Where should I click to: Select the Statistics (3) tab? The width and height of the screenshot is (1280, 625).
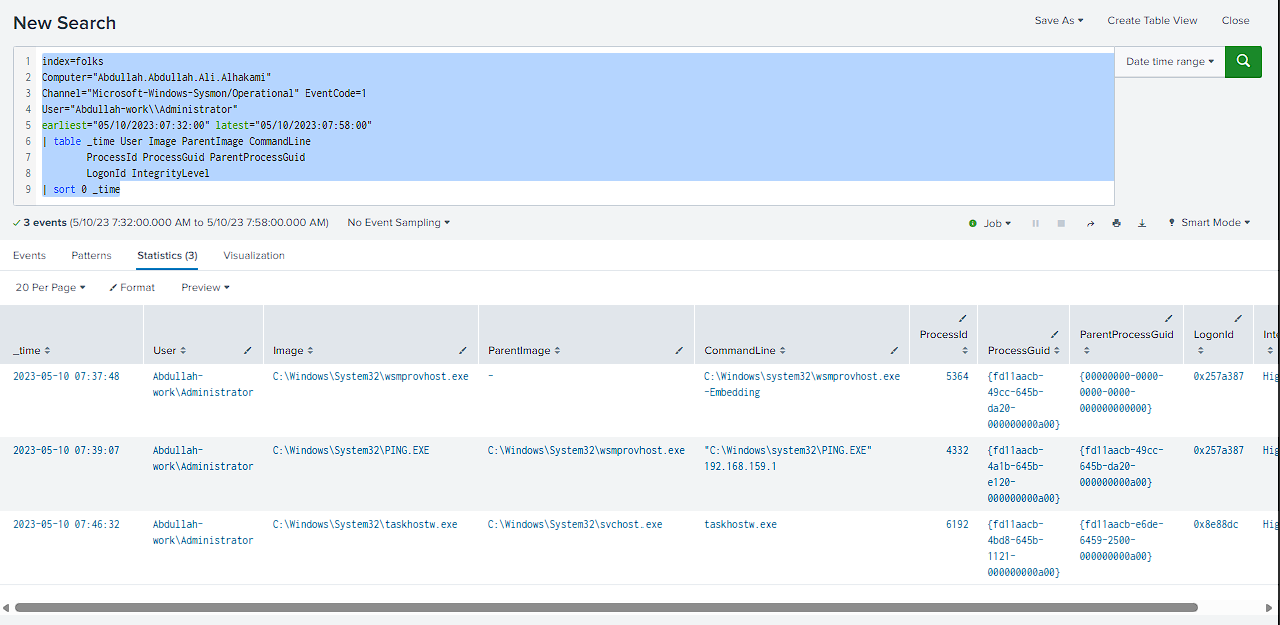167,256
